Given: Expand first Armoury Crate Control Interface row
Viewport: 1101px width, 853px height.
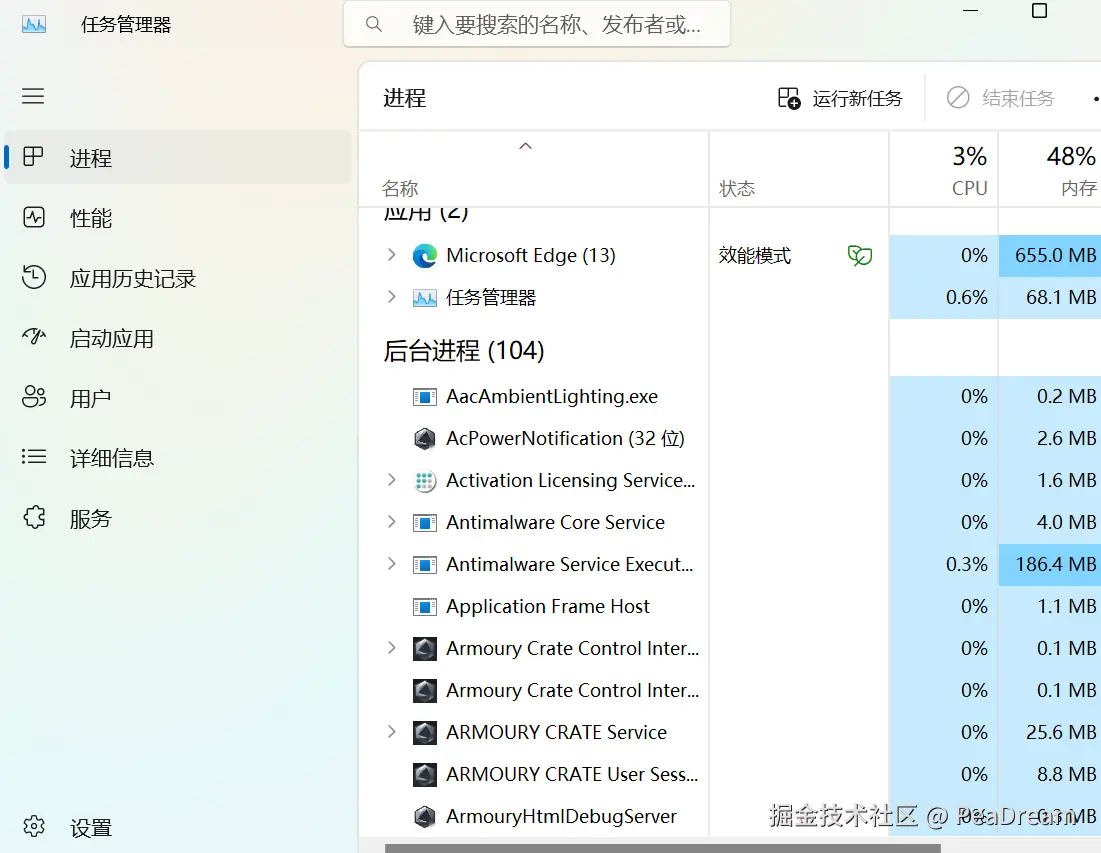Looking at the screenshot, I should pyautogui.click(x=392, y=648).
